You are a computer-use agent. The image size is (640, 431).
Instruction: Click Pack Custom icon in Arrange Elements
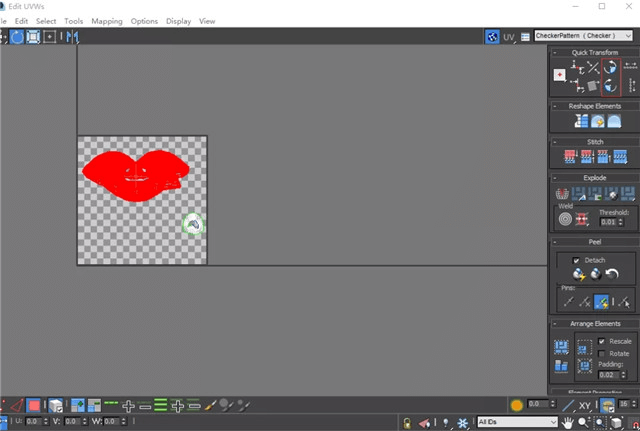tap(561, 347)
